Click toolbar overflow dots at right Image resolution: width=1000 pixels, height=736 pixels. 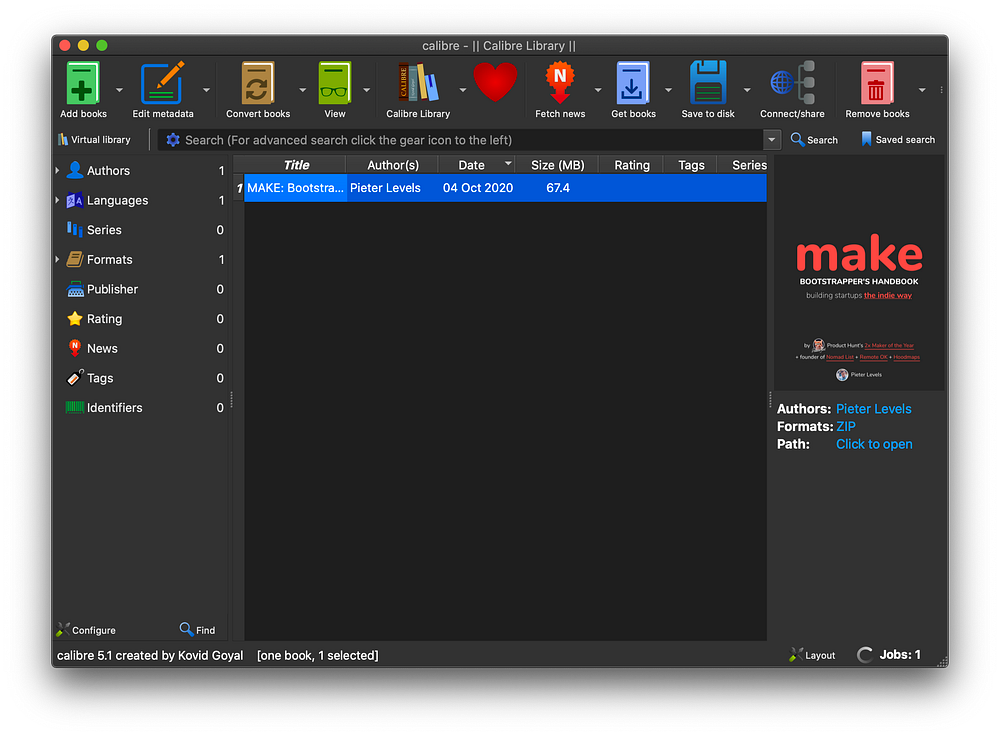(x=941, y=90)
